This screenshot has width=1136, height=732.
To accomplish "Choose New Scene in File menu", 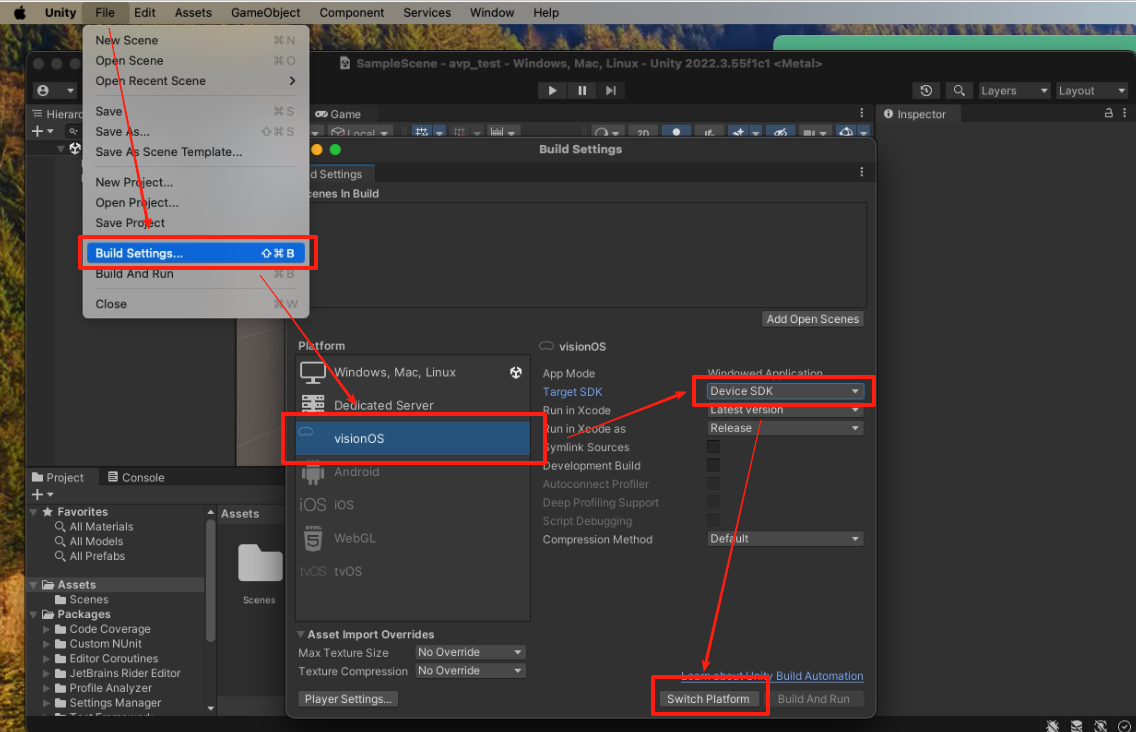I will [x=196, y=41].
